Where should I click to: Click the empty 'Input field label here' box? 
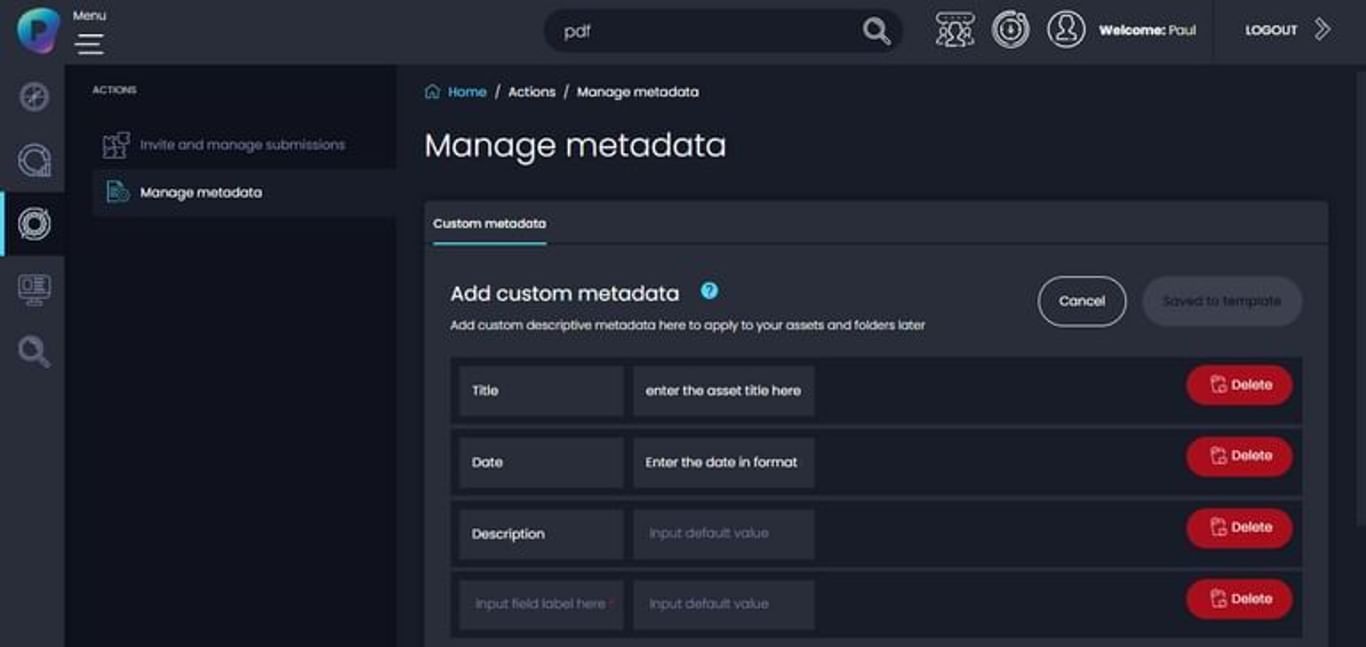pos(541,605)
